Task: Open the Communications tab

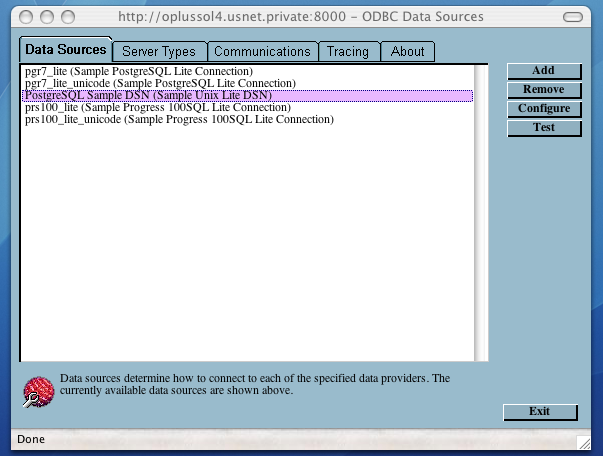Action: coord(262,51)
